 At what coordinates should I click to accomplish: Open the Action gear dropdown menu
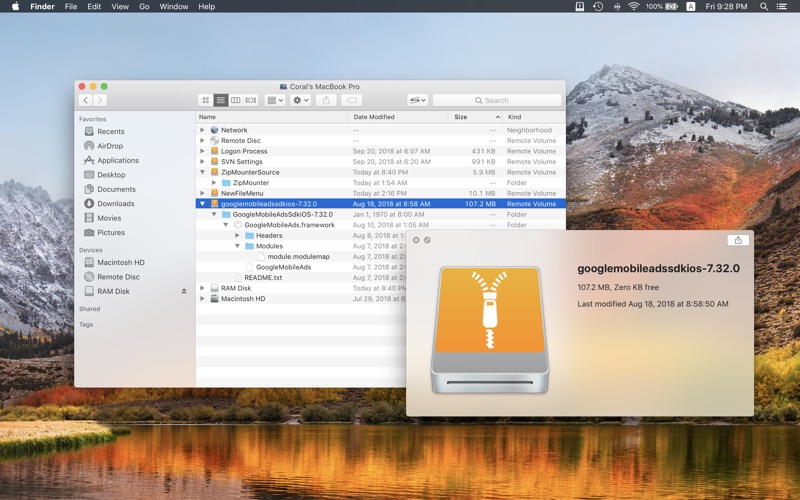[300, 101]
